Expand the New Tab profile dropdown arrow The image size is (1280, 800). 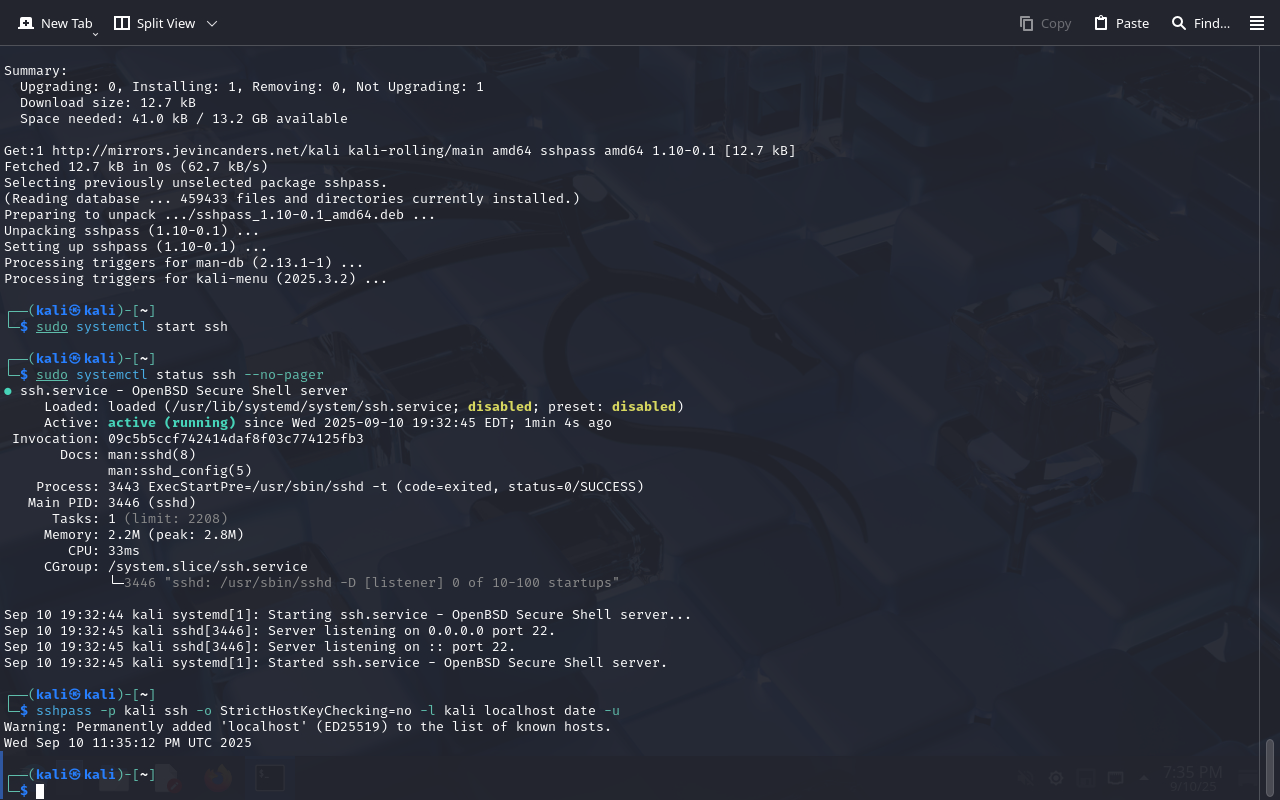click(x=95, y=34)
